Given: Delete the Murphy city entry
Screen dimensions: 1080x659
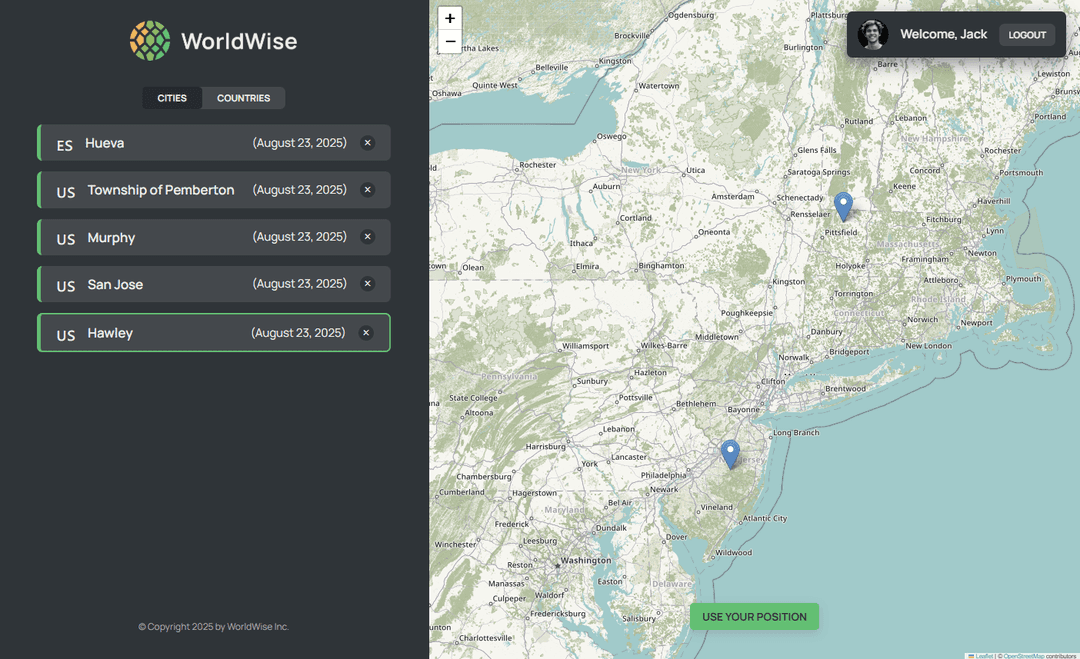Looking at the screenshot, I should click(x=367, y=237).
